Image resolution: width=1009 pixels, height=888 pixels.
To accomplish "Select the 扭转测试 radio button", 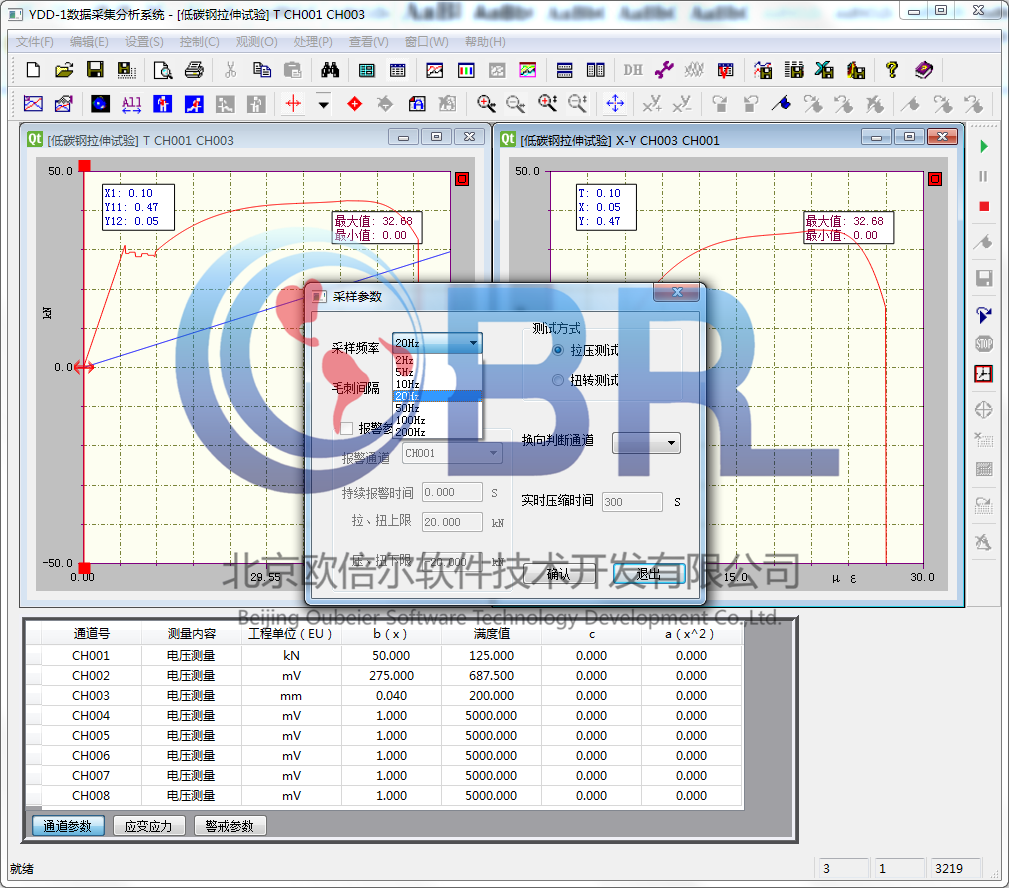I will 558,380.
